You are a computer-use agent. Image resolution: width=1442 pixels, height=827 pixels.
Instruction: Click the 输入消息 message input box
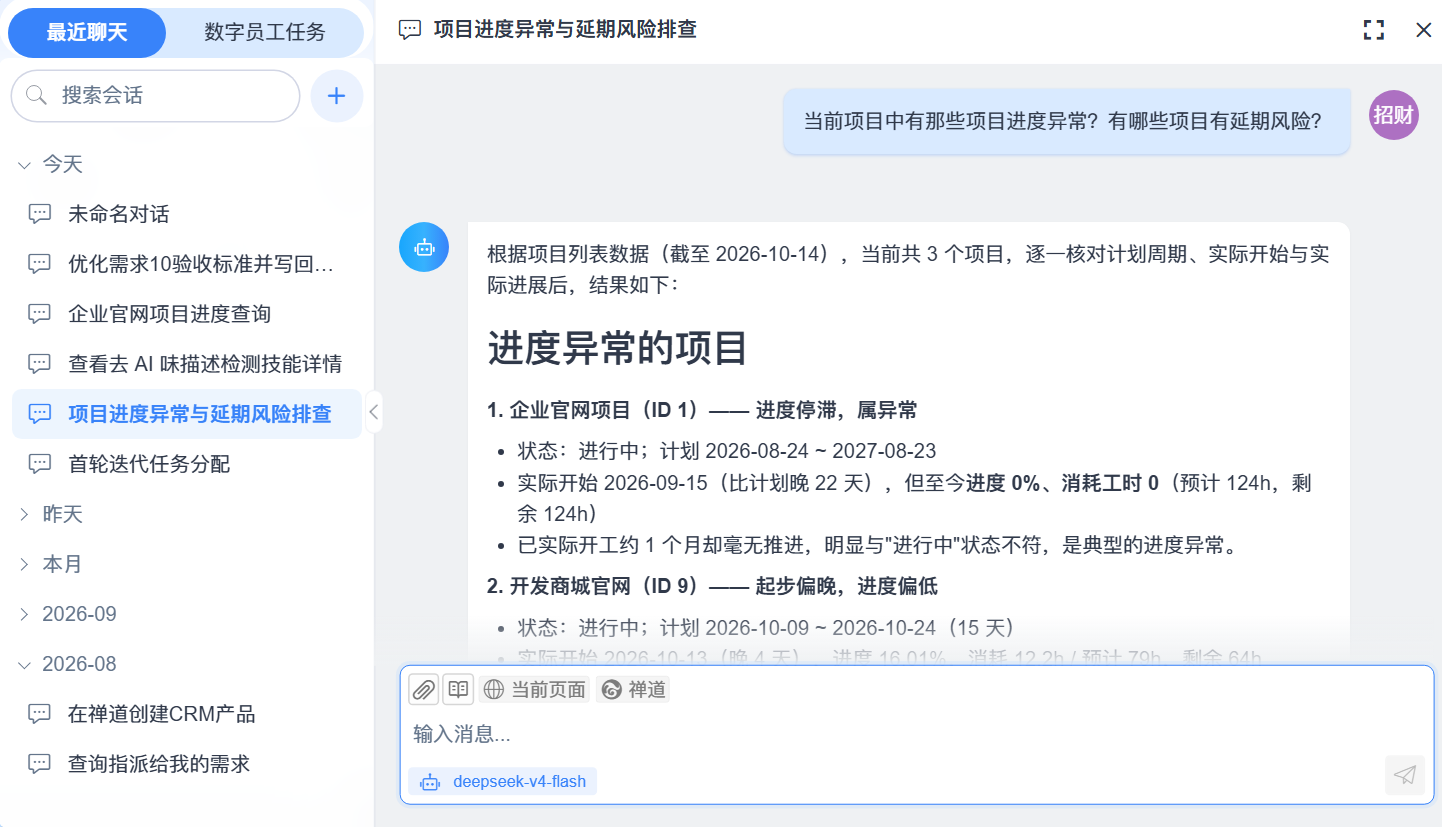[x=916, y=734]
